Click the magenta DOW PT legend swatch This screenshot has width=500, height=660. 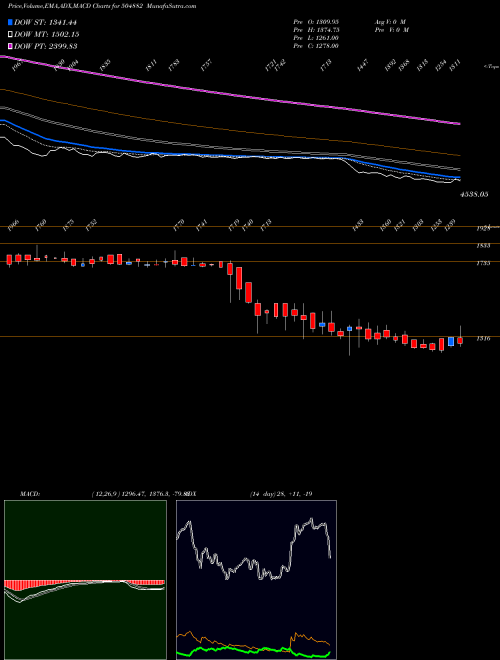(11, 46)
